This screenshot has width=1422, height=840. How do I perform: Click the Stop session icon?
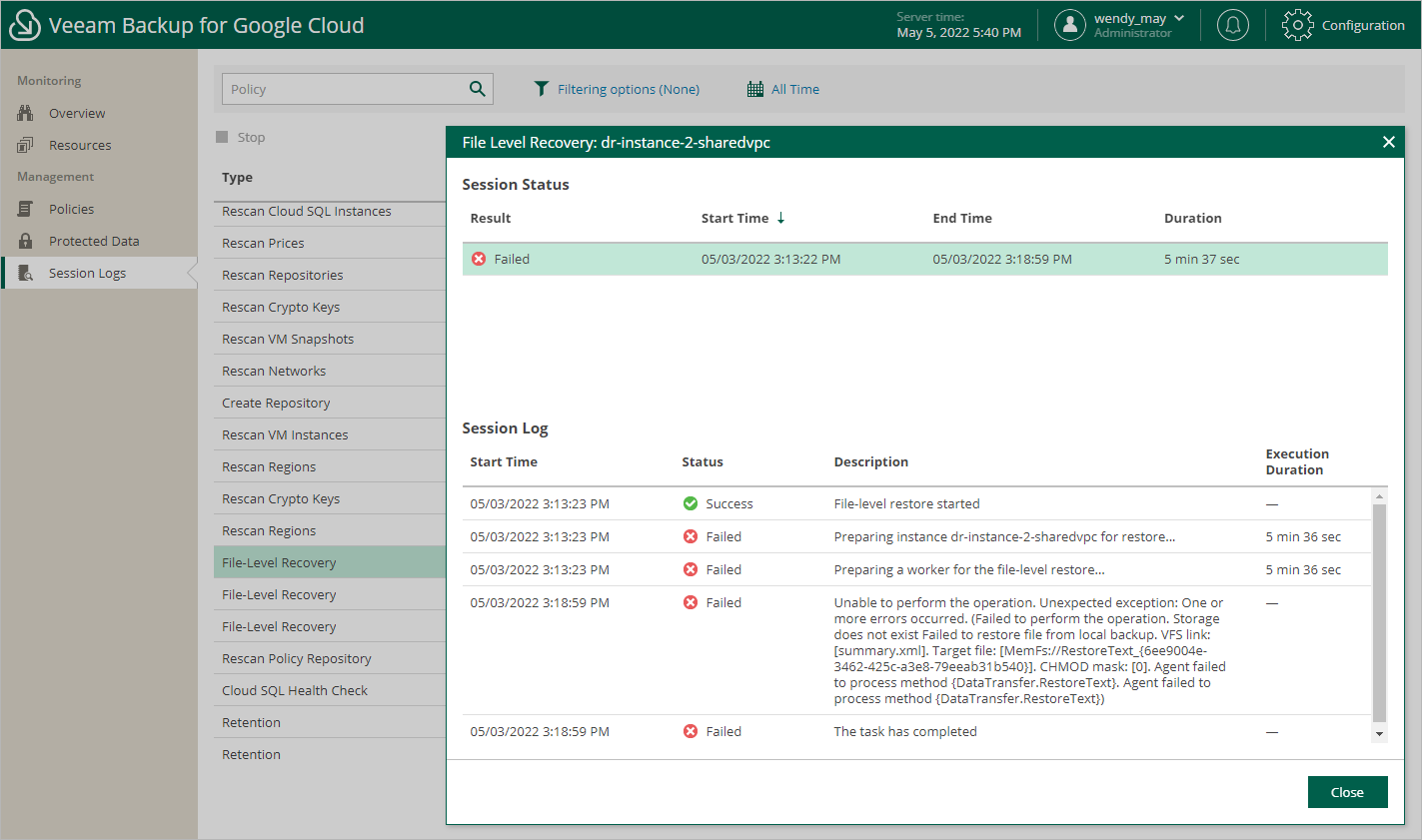coord(222,137)
